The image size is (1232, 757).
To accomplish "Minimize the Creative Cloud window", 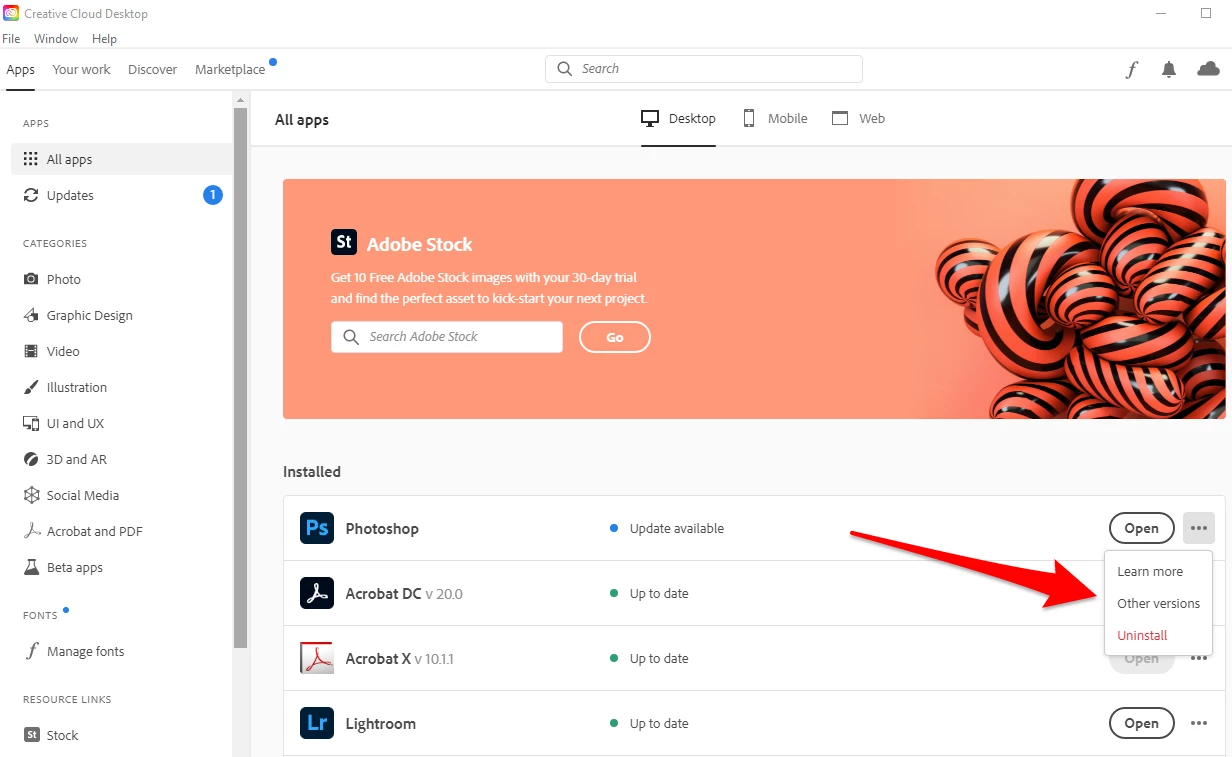I will click(1161, 13).
